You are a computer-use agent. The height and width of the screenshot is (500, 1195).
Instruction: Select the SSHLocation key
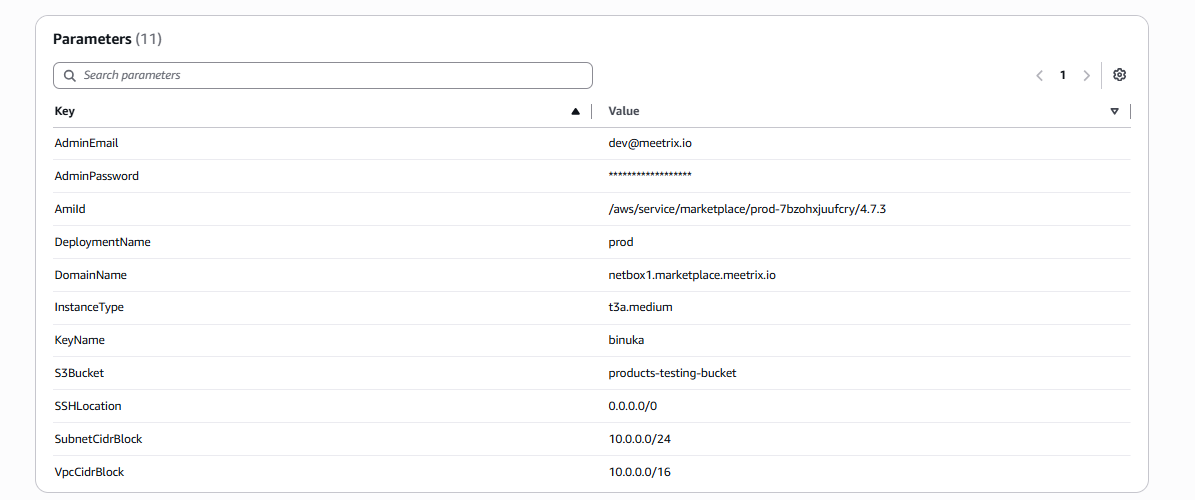(88, 406)
